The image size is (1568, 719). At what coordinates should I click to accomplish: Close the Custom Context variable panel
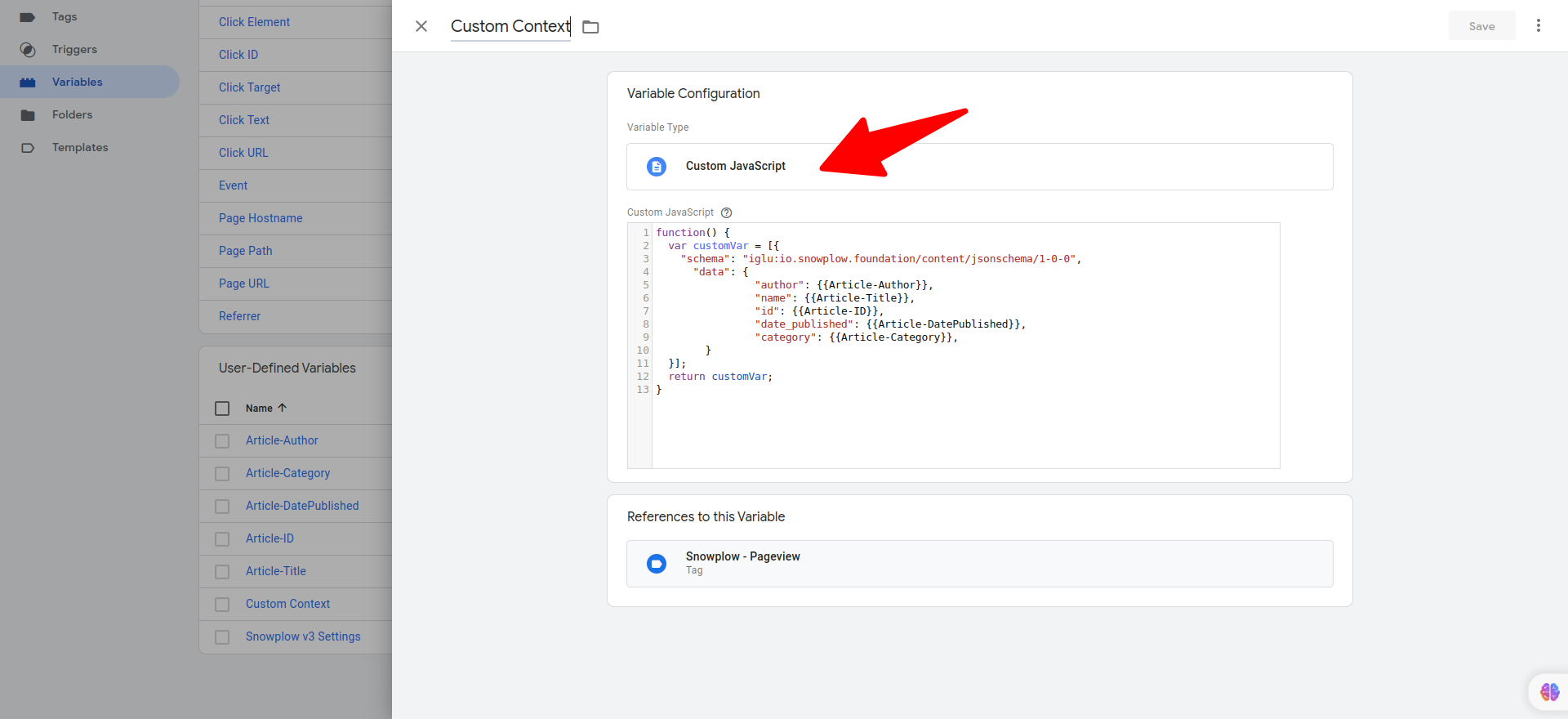(x=421, y=26)
